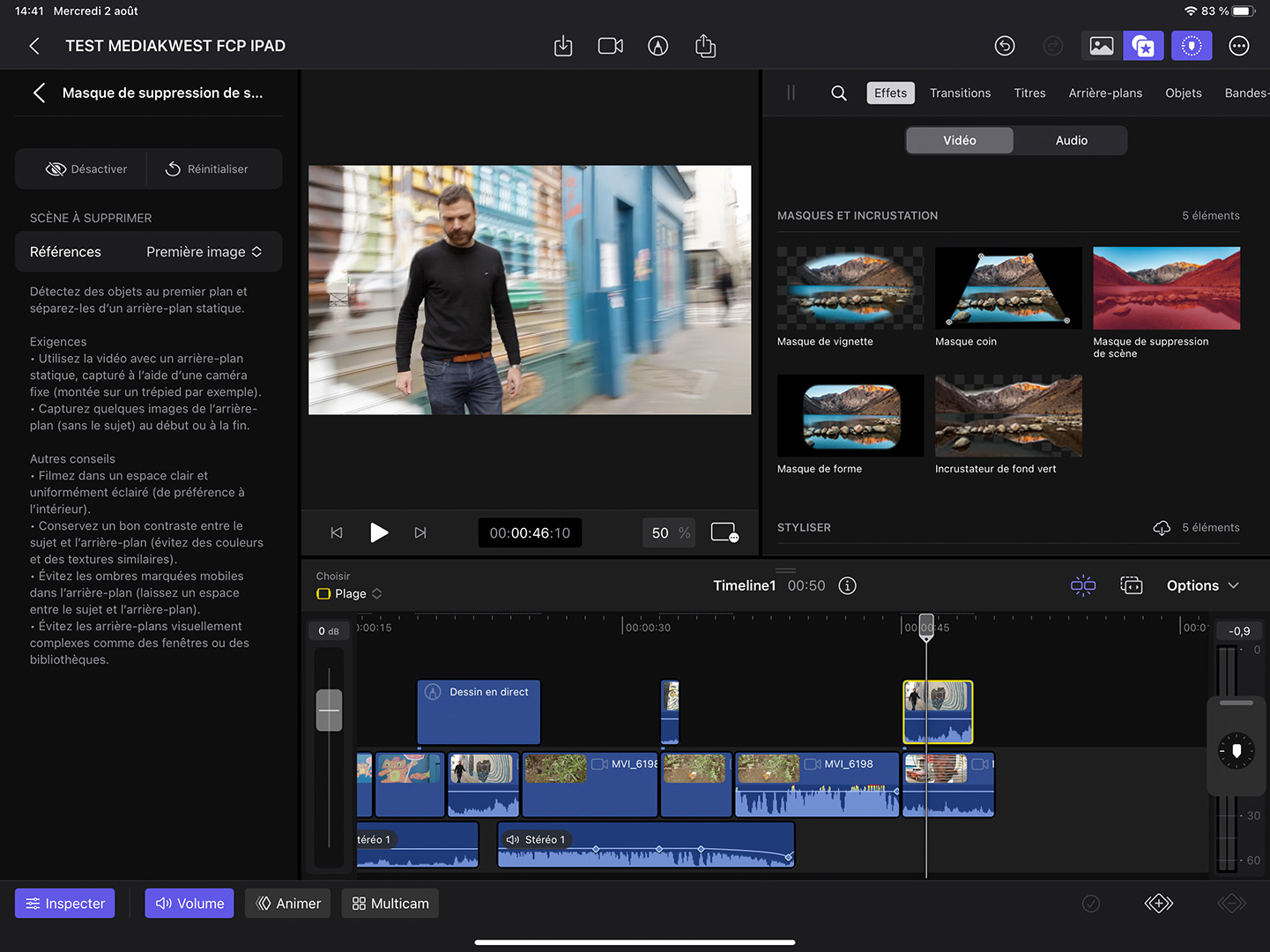Click the undo arrow icon
The height and width of the screenshot is (952, 1270).
tap(1005, 46)
